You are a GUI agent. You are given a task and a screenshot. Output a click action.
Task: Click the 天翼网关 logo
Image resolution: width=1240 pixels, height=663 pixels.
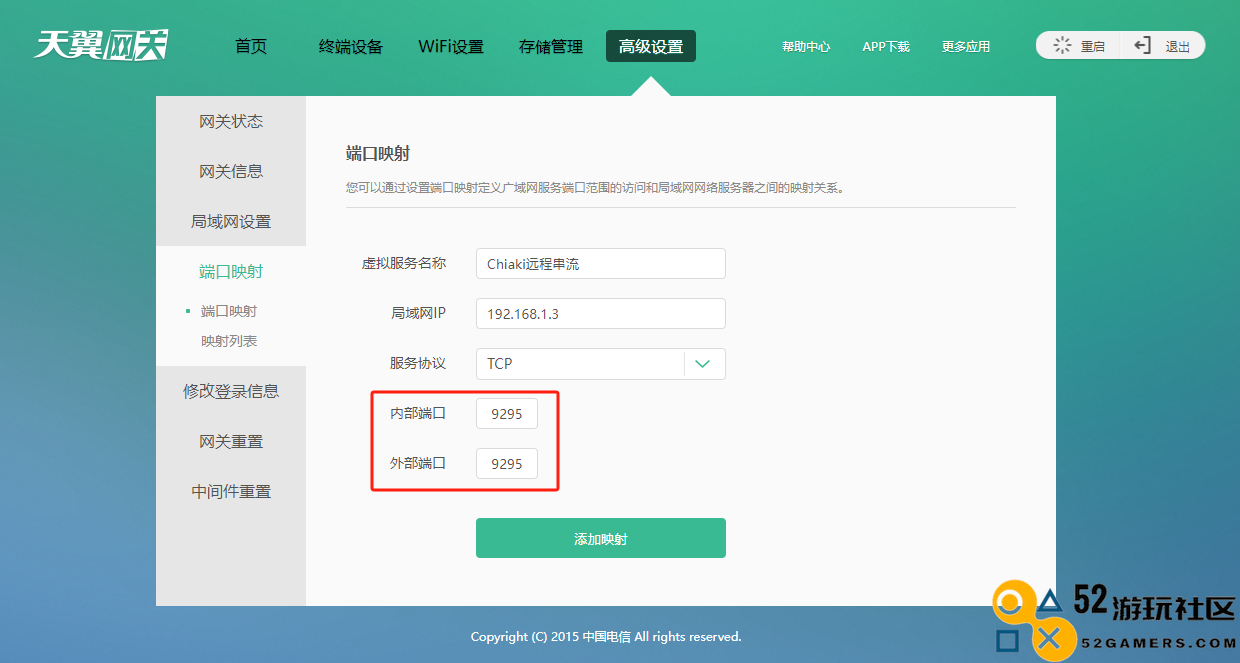pos(101,45)
